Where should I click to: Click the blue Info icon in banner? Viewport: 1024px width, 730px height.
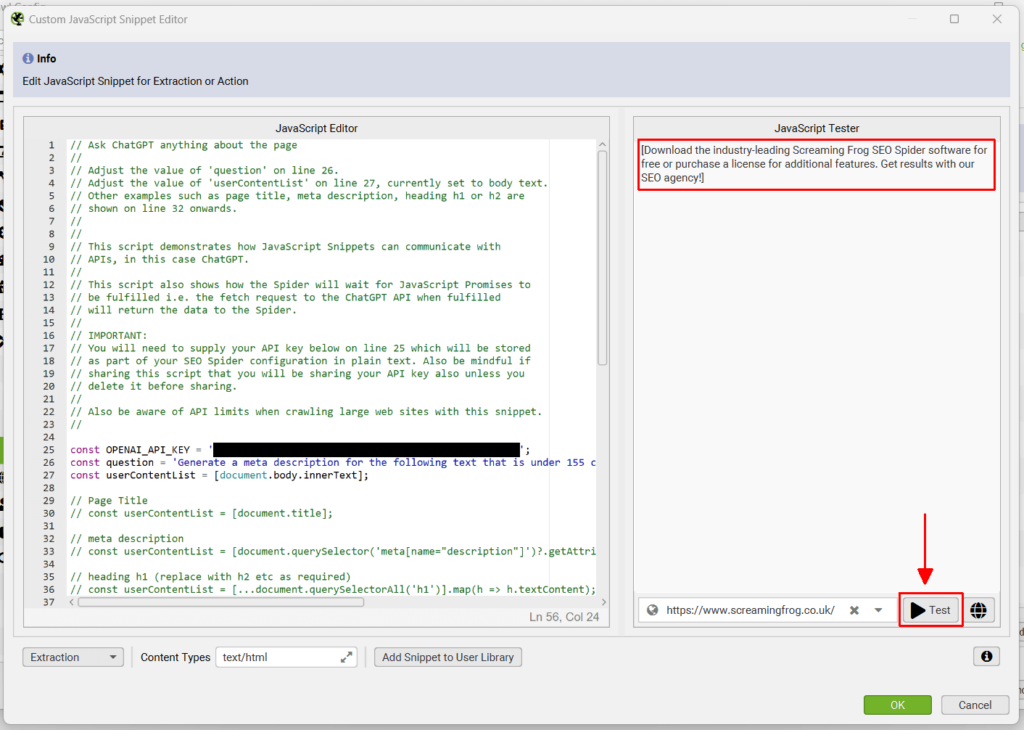click(x=28, y=59)
